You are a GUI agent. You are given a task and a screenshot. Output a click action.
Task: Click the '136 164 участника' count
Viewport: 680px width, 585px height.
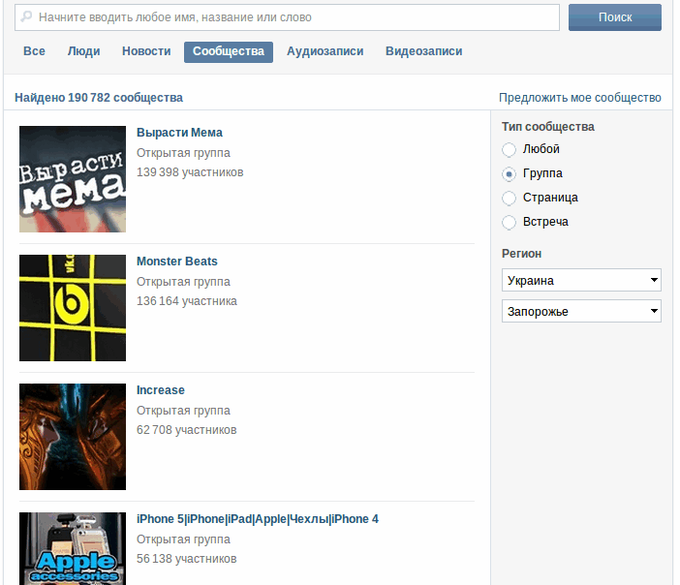click(x=187, y=301)
